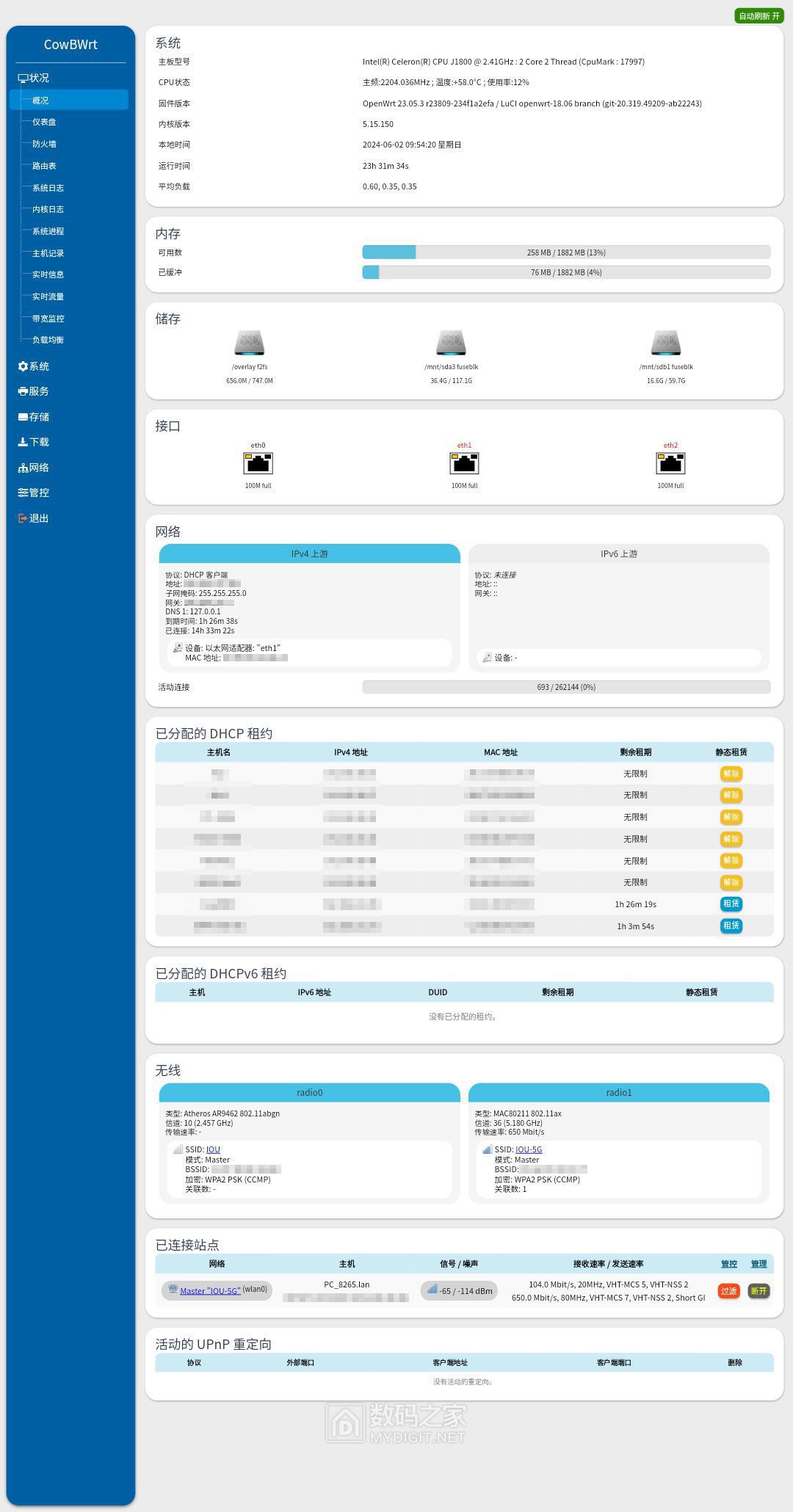Click the /mnt/sda3 SSD drive icon

(451, 344)
